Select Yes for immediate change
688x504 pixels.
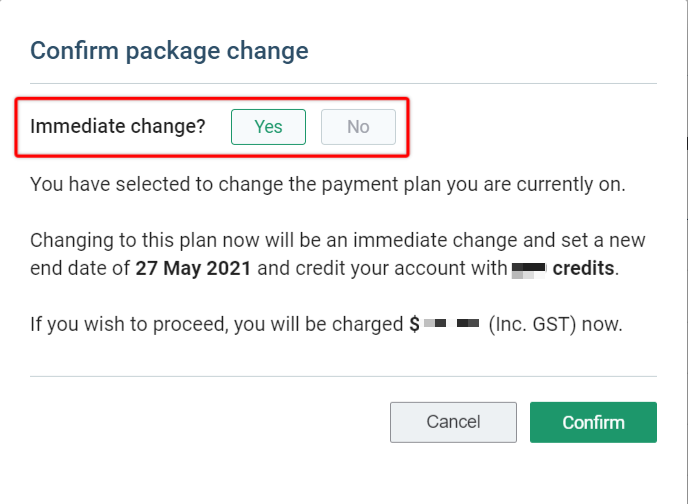(x=268, y=127)
